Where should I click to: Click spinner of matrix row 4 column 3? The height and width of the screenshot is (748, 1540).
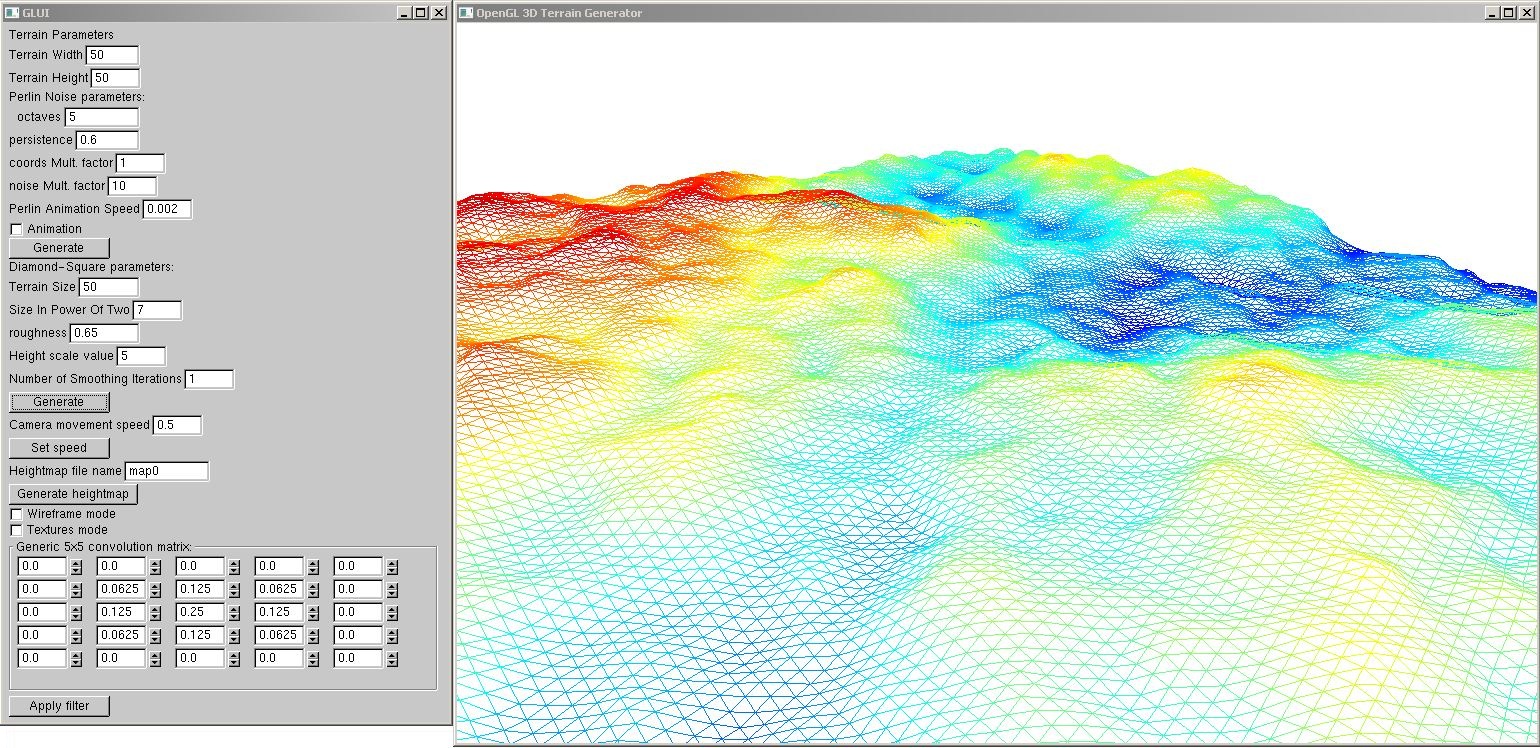[x=234, y=636]
